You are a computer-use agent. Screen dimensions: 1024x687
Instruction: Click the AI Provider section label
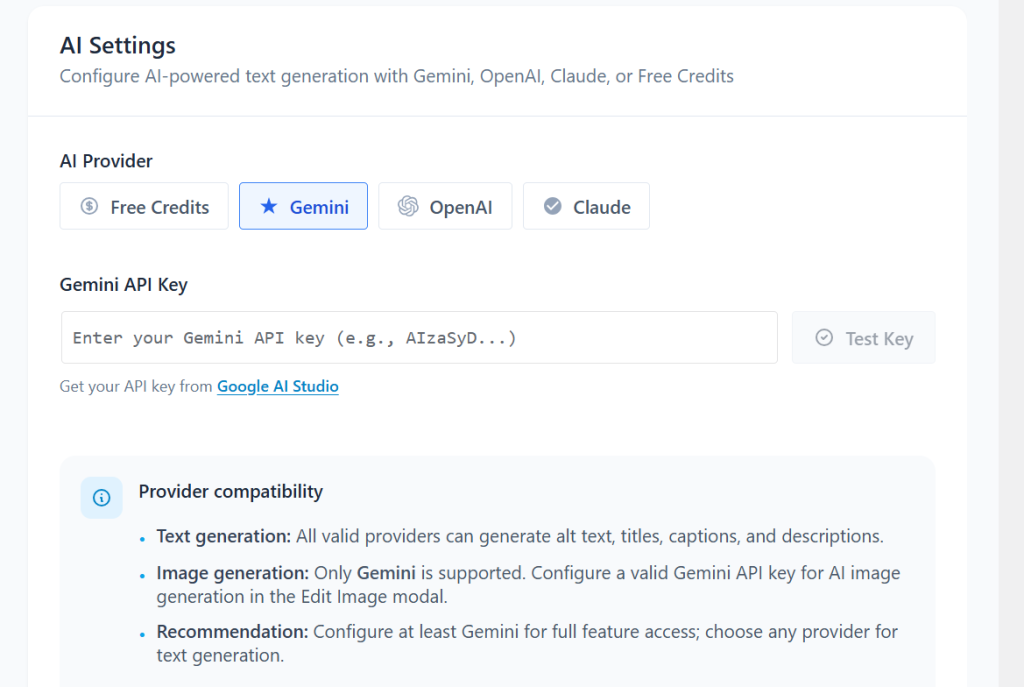coord(106,160)
